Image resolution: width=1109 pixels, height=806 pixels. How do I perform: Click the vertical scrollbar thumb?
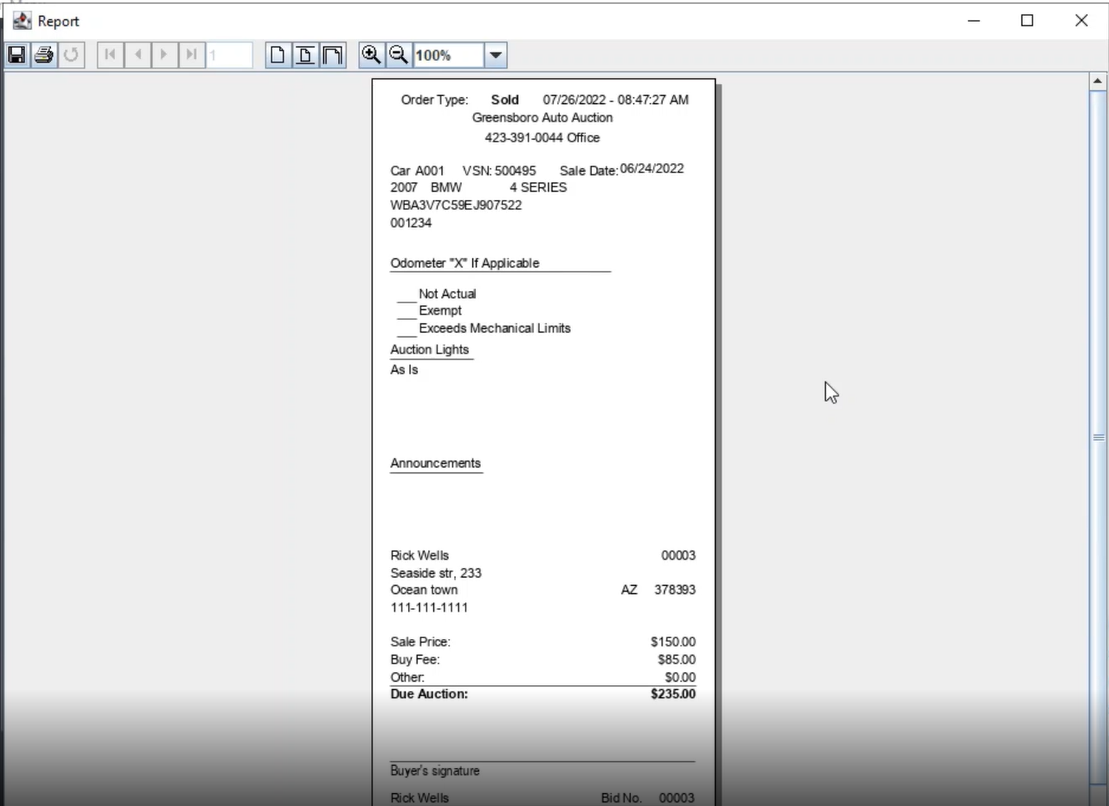1098,437
